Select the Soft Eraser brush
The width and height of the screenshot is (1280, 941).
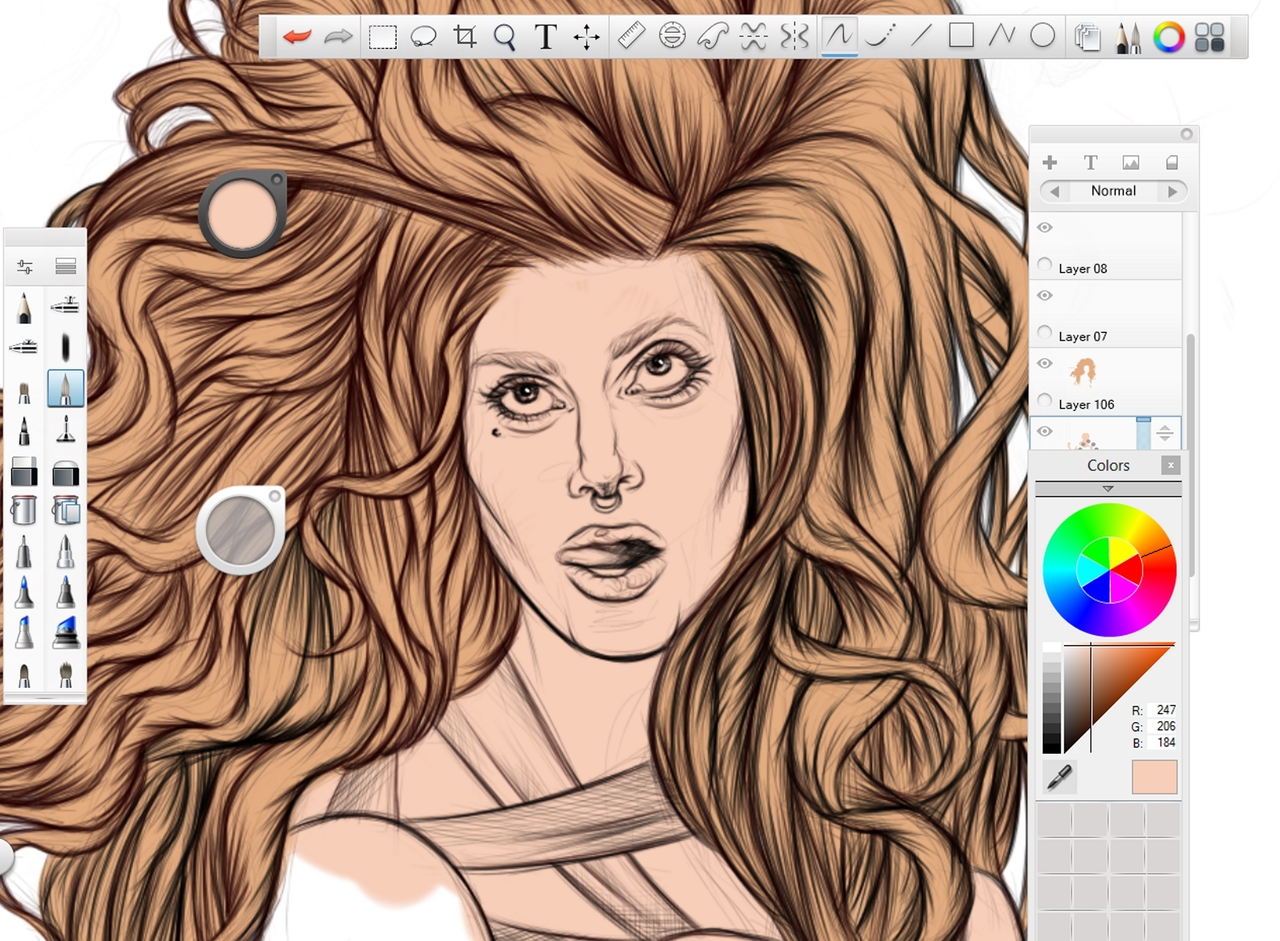click(66, 471)
